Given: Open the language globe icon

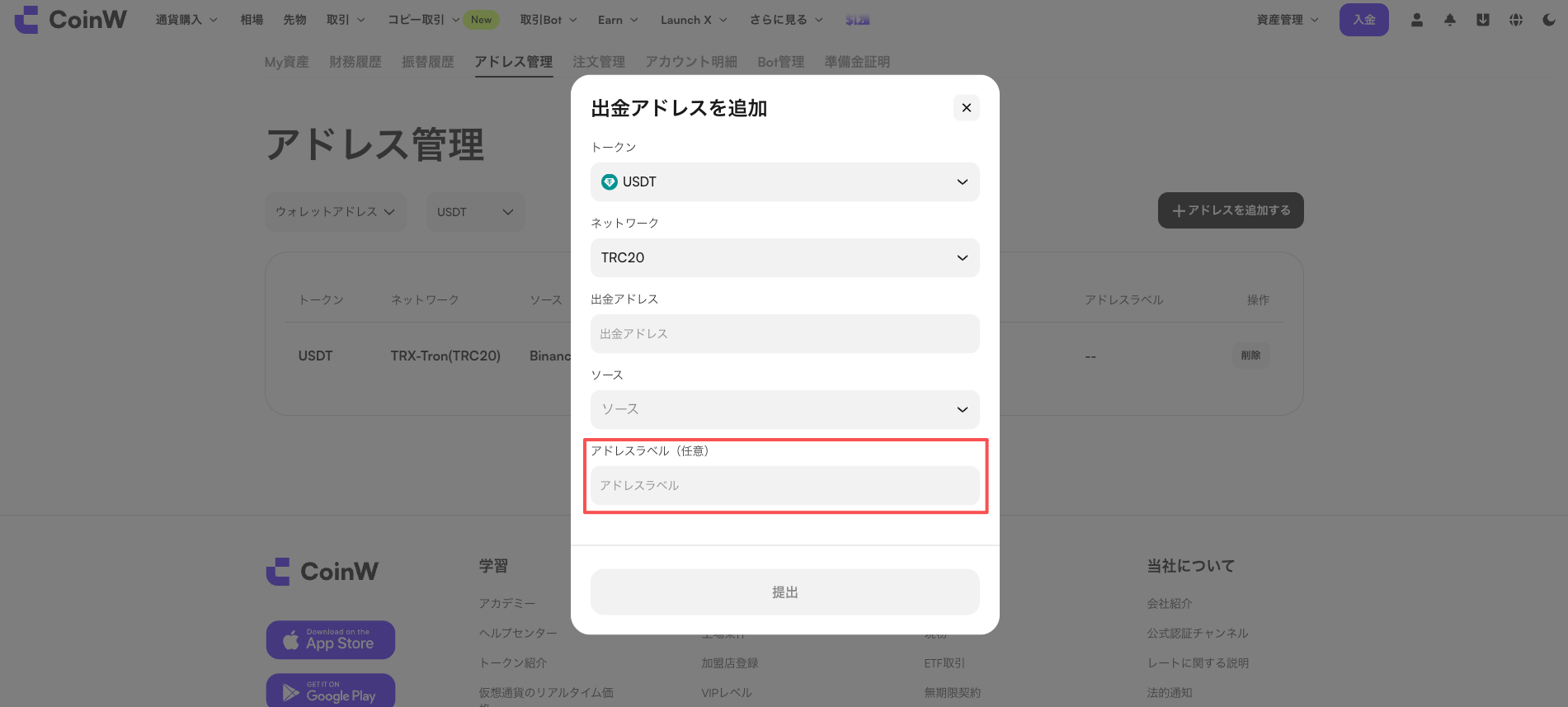Looking at the screenshot, I should coord(1515,20).
